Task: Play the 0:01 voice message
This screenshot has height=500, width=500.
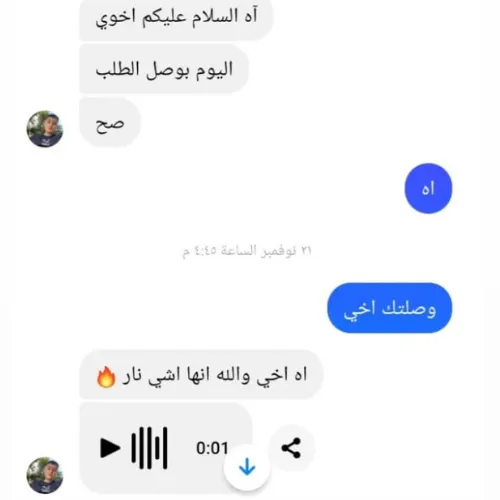Action: (110, 448)
